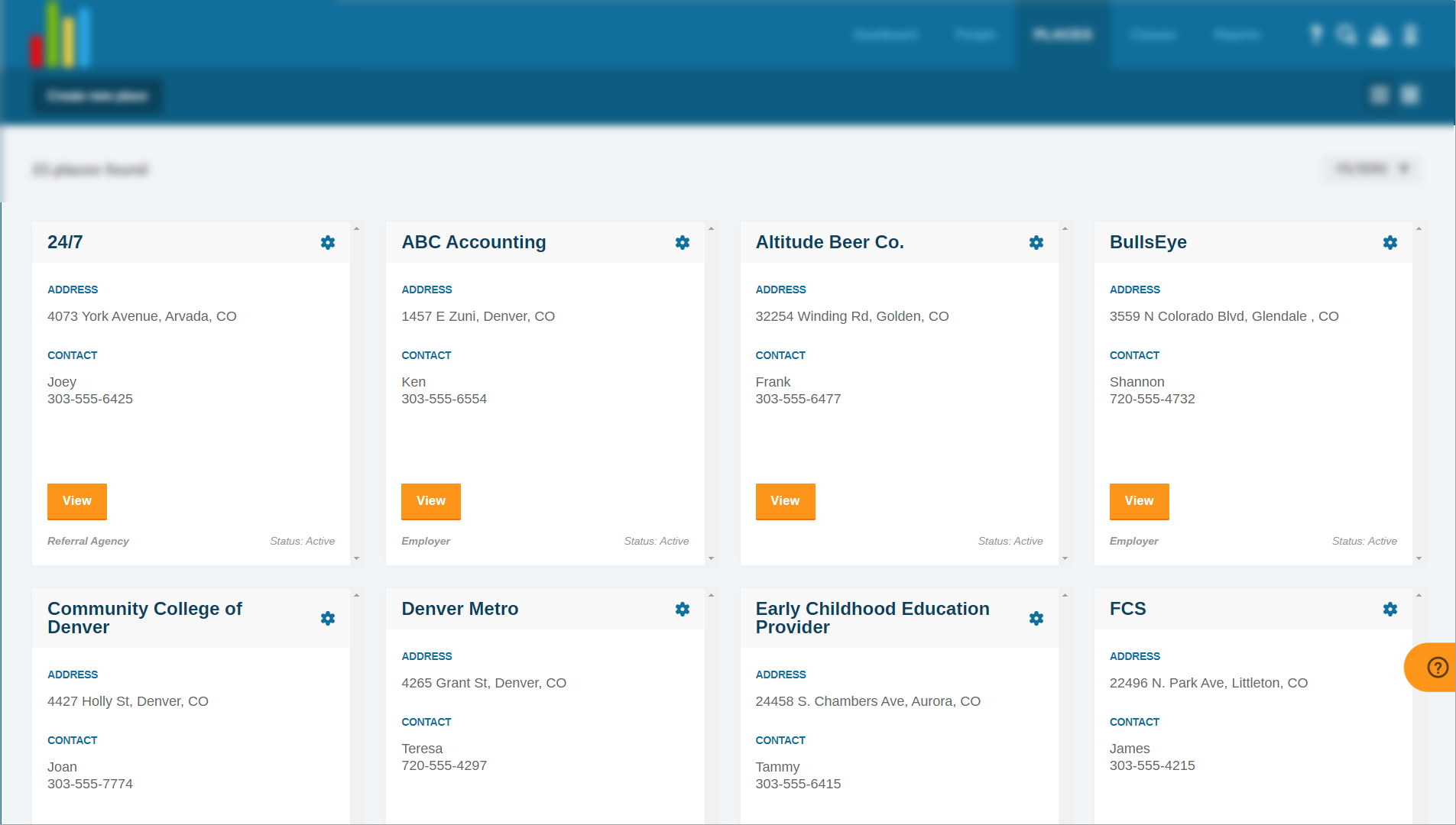View the ABC Accounting place
Viewport: 1456px width, 825px height.
[x=431, y=501]
